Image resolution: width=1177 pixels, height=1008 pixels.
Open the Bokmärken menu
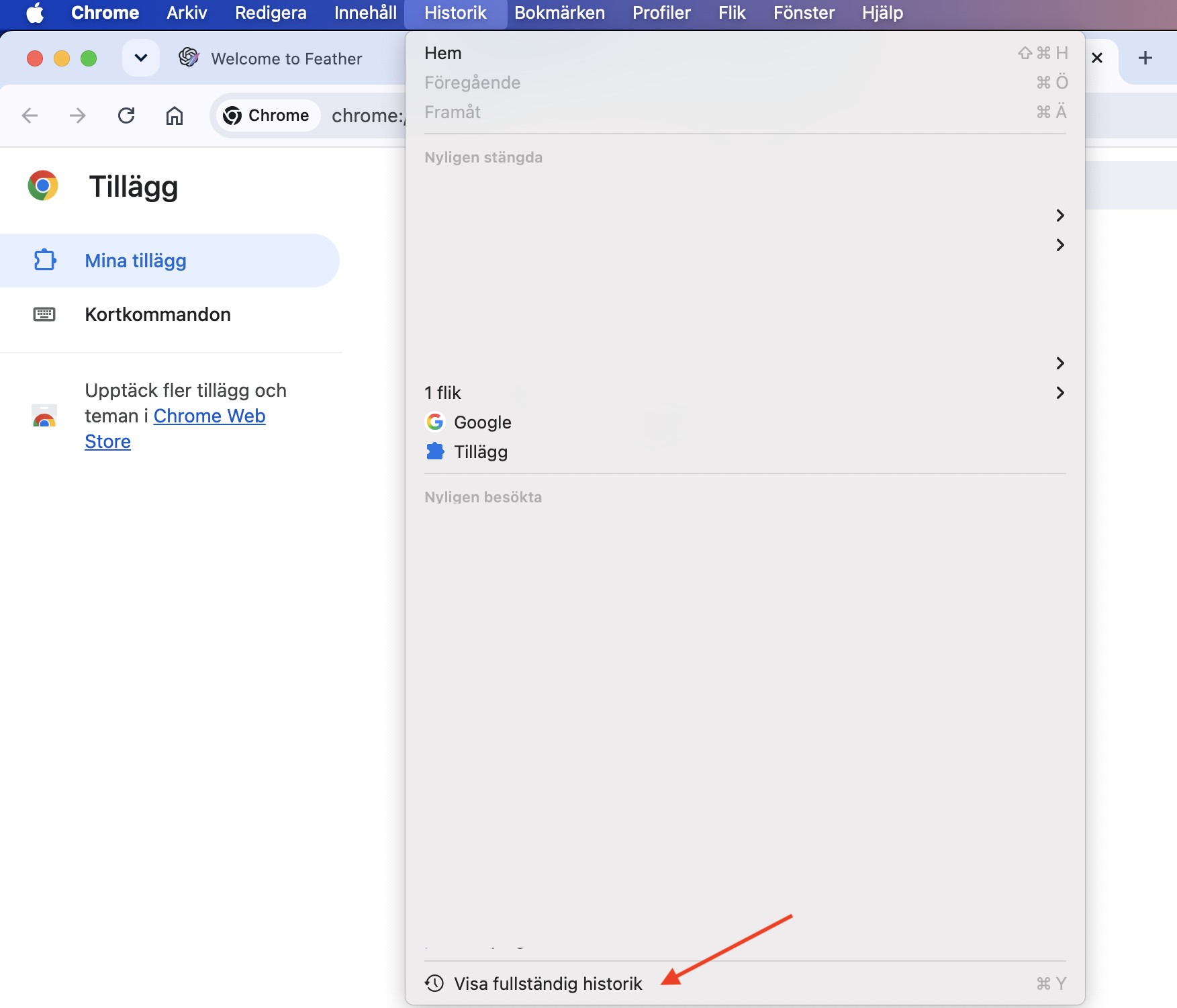[x=559, y=13]
